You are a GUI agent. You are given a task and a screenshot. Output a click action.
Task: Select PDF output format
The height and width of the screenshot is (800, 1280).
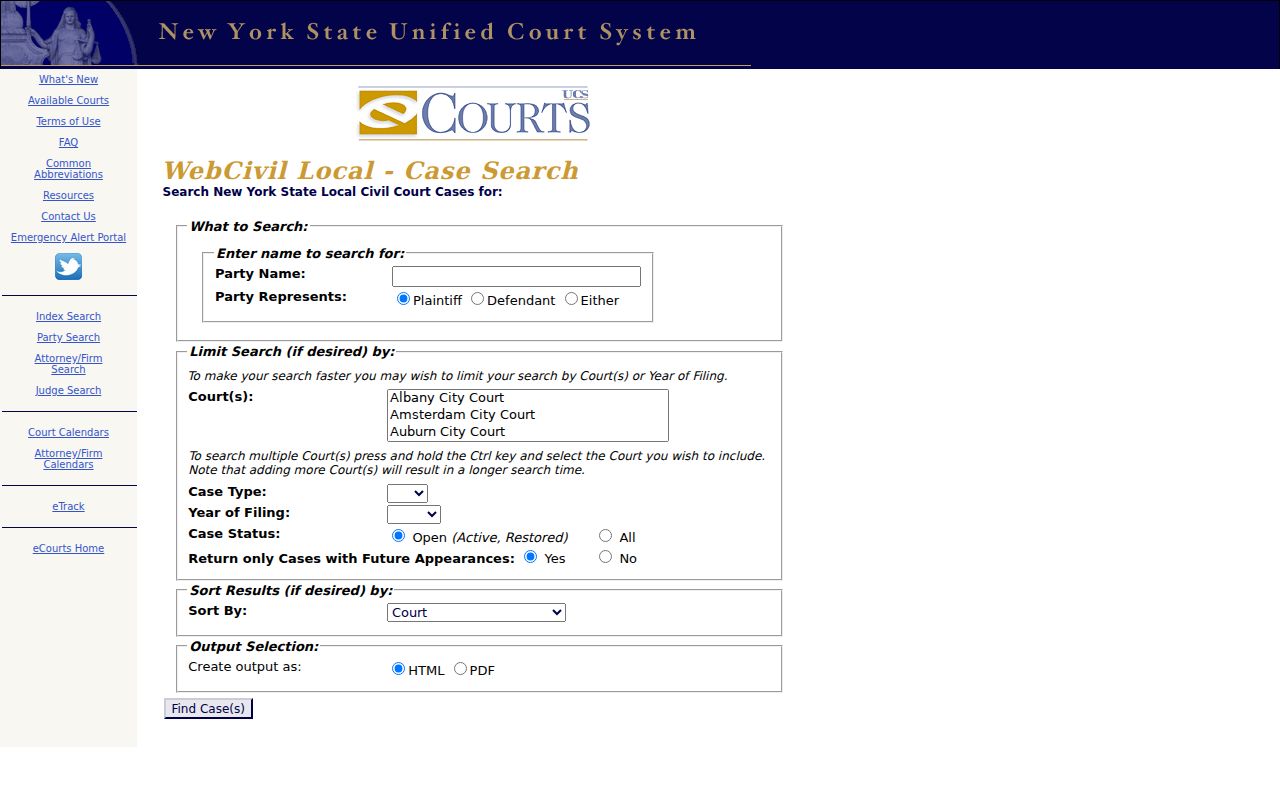point(460,669)
